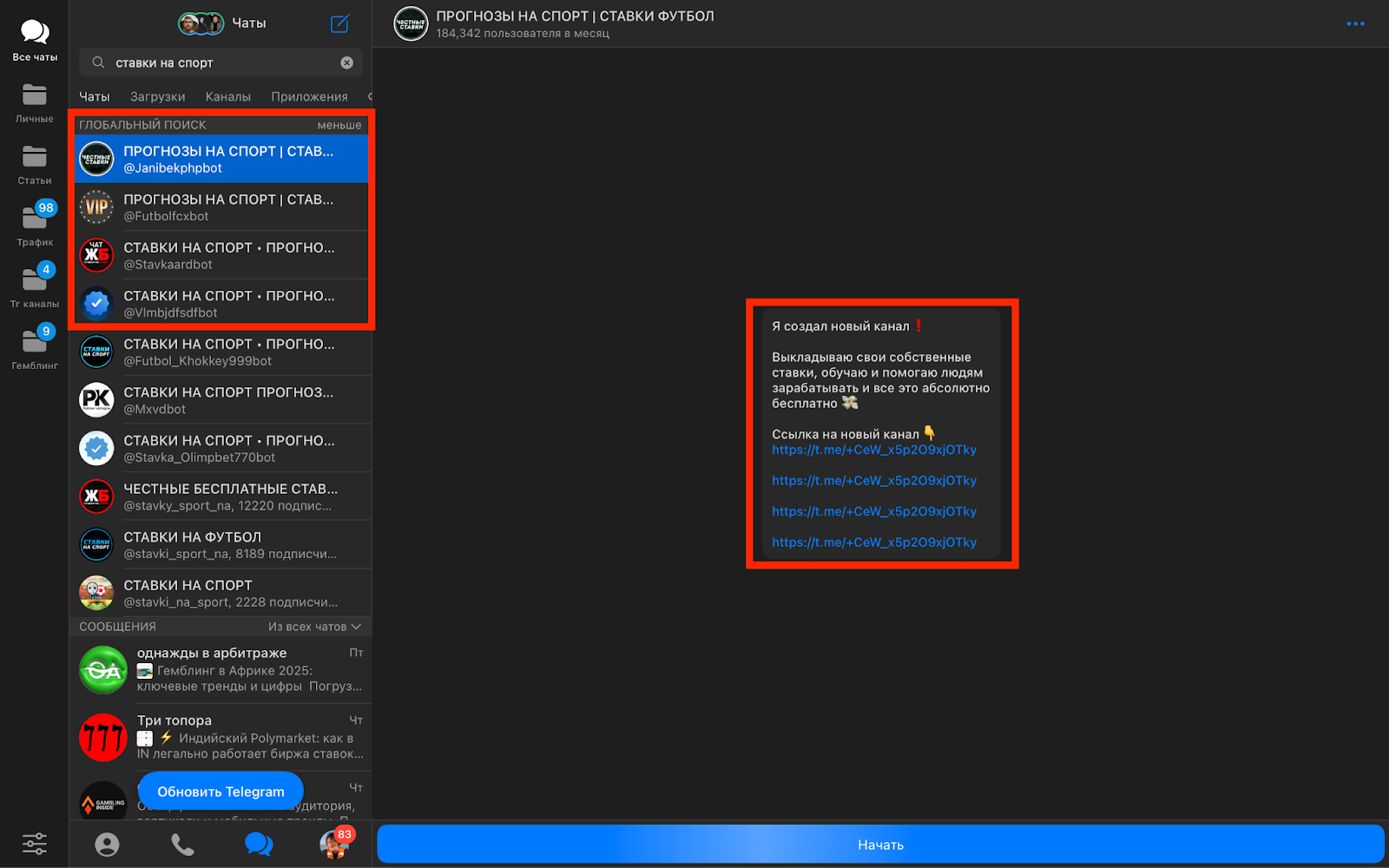Viewport: 1389px width, 868px height.
Task: Select the @Mxvdbot search result
Action: (221, 400)
